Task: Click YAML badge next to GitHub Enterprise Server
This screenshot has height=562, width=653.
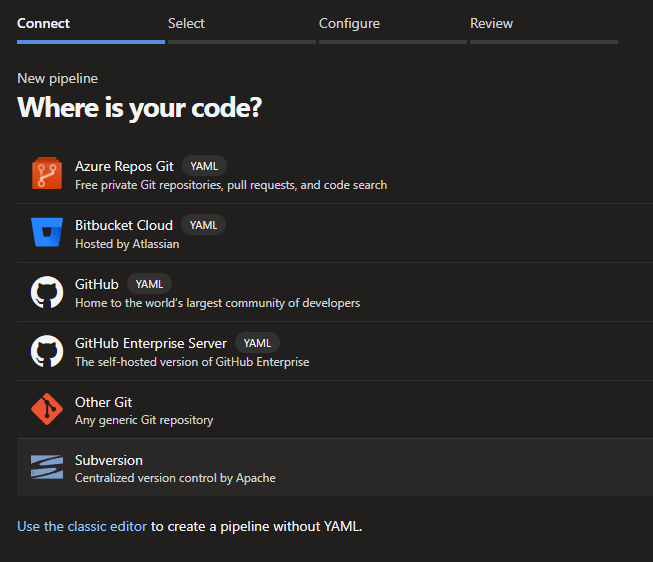Action: click(257, 343)
